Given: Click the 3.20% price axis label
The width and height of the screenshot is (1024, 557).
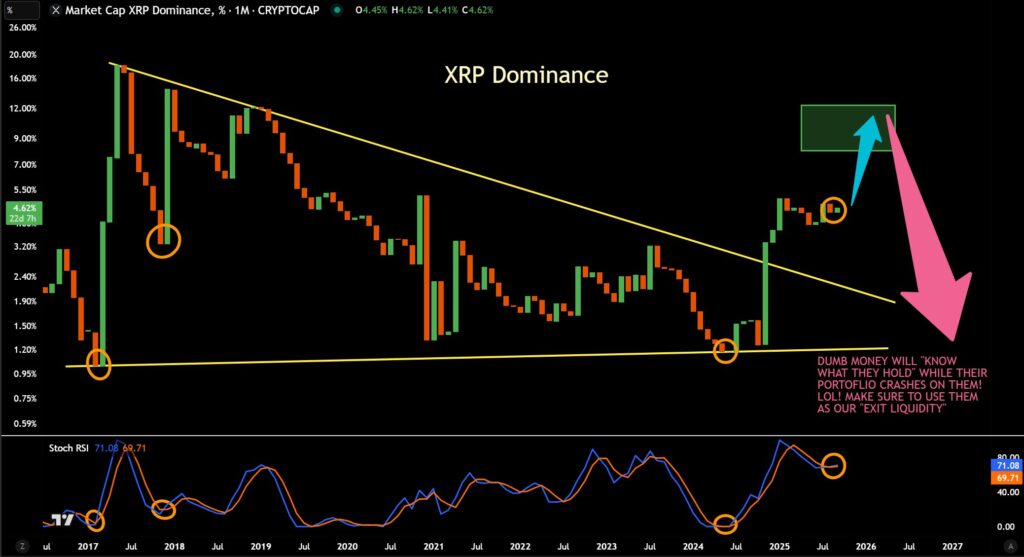Looking at the screenshot, I should tap(25, 247).
